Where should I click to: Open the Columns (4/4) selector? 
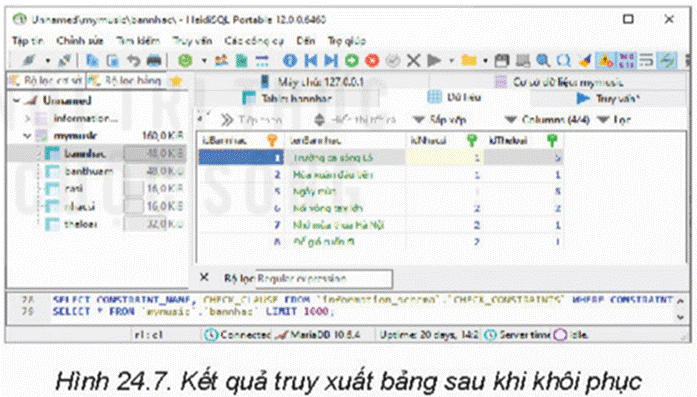[548, 120]
